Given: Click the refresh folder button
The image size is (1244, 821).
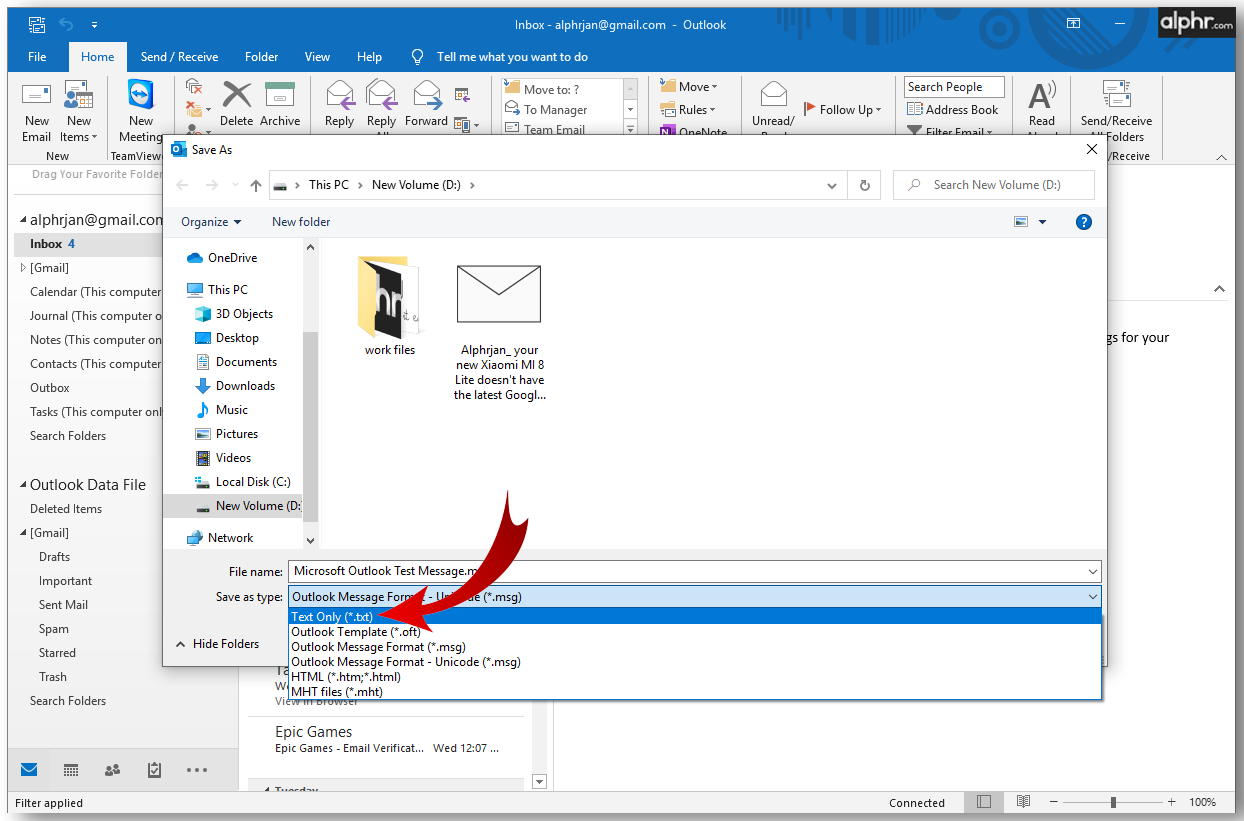Looking at the screenshot, I should point(864,185).
